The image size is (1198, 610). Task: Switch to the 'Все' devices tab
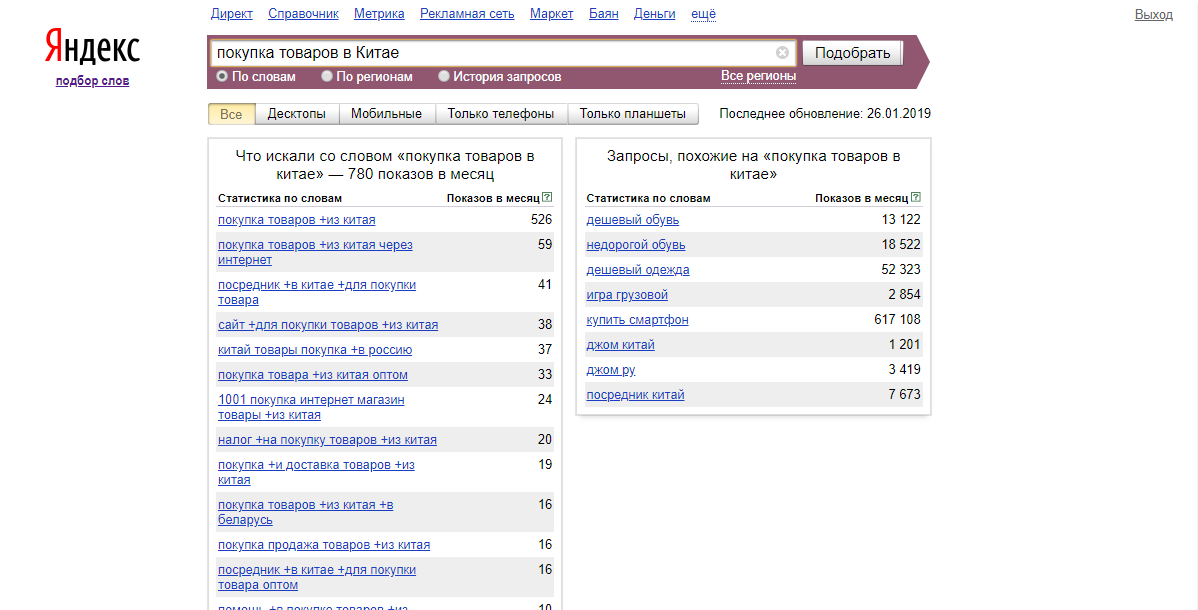coord(232,114)
